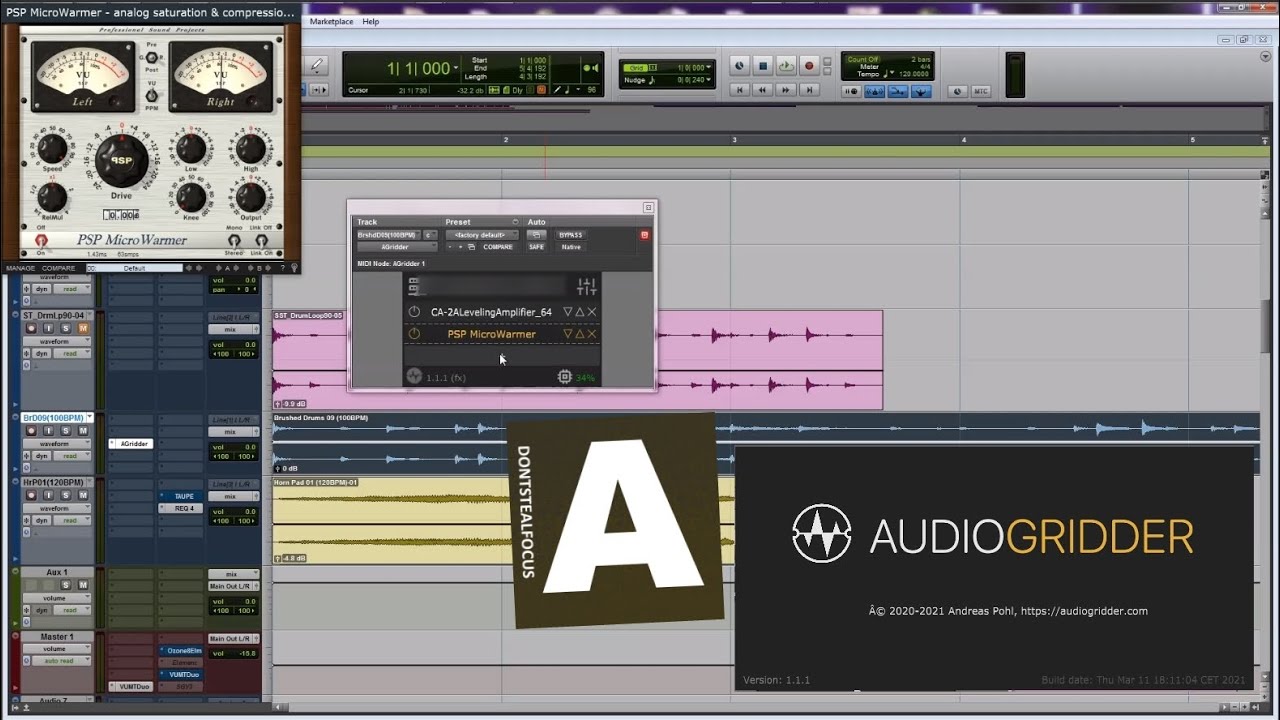Click the Native button in plugin header

(571, 247)
